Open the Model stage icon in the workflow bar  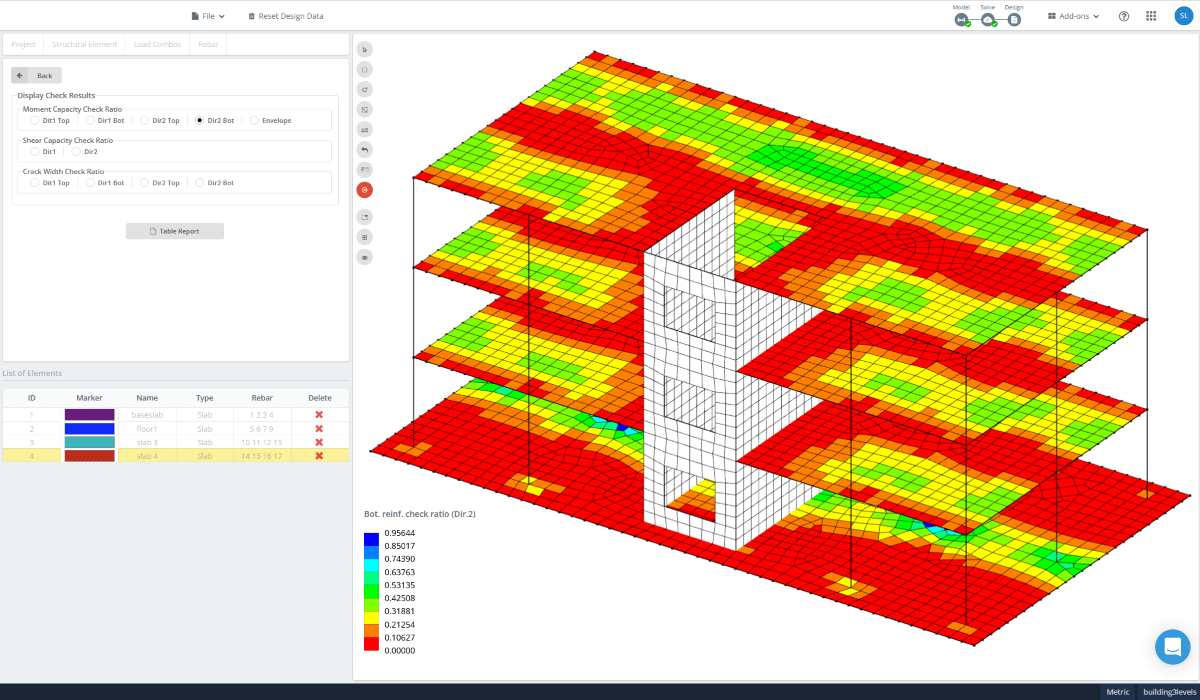961,19
